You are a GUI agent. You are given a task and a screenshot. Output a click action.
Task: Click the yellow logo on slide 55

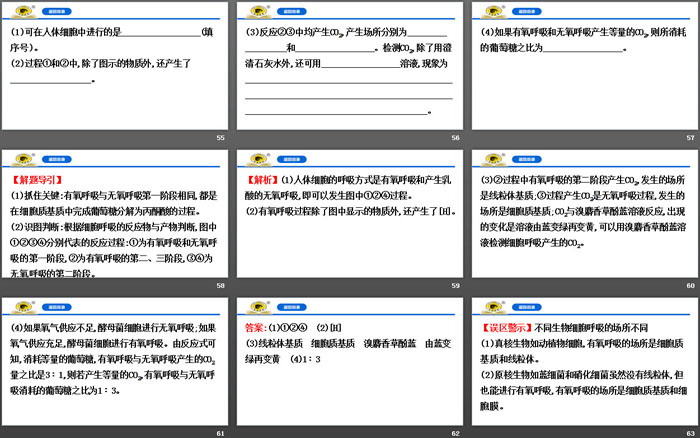pos(24,12)
